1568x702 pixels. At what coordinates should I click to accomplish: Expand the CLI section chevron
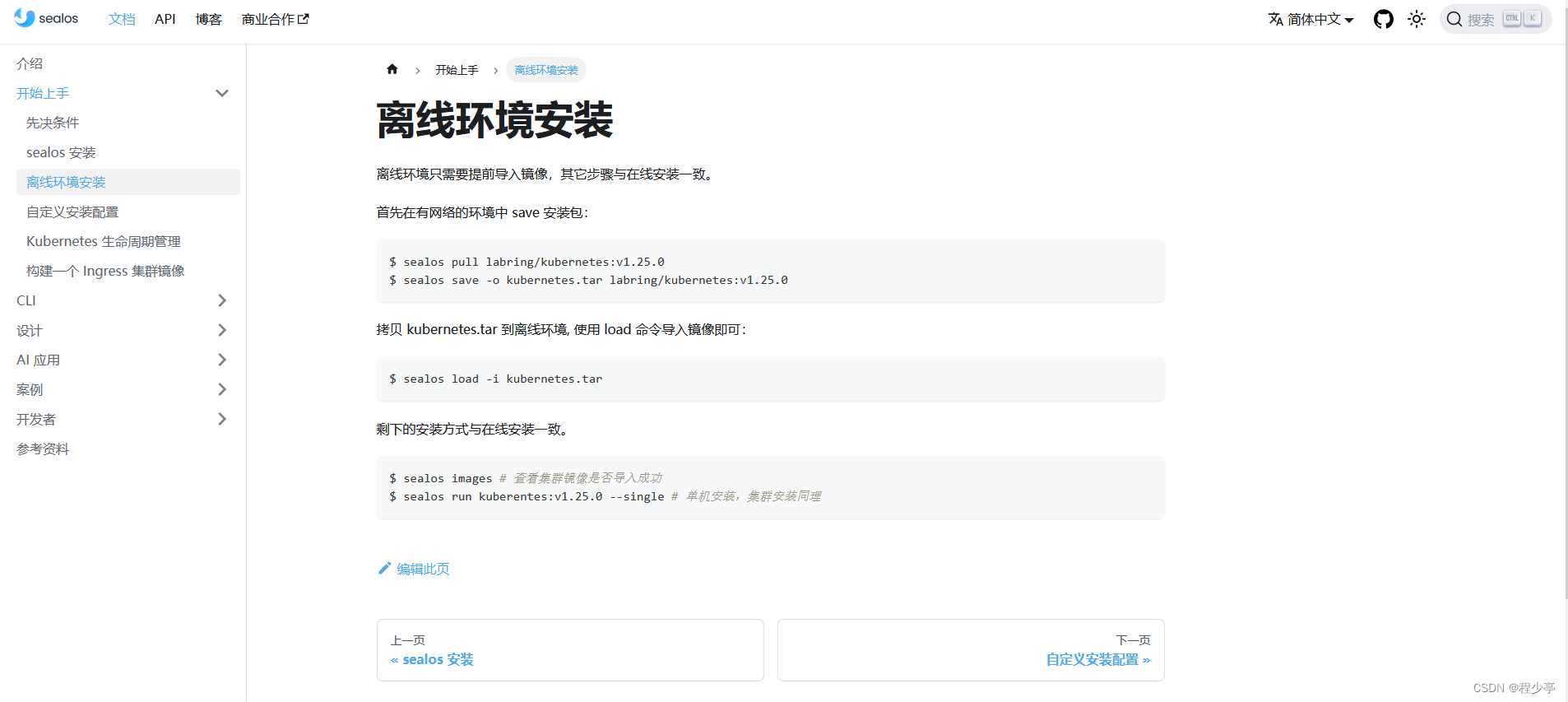(x=222, y=300)
